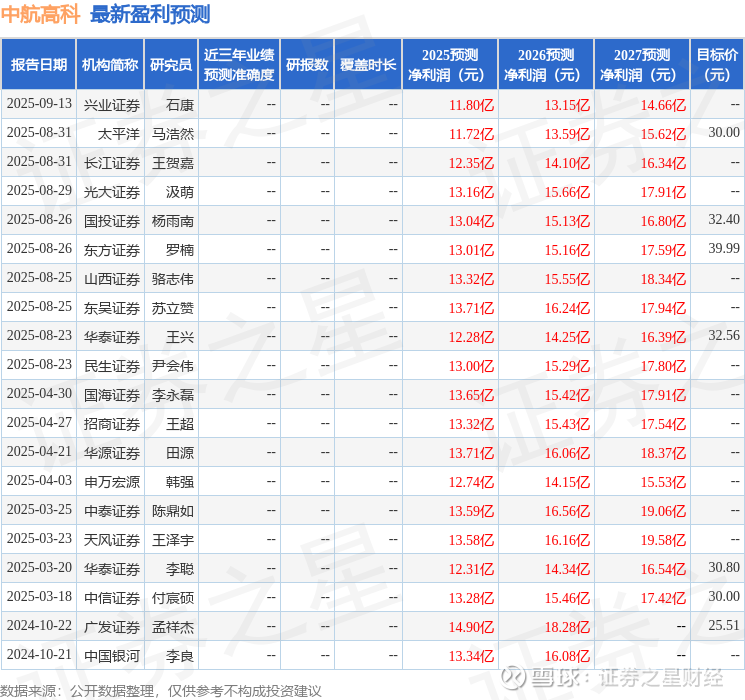Select the 国投证券 institution cell

tap(112, 221)
